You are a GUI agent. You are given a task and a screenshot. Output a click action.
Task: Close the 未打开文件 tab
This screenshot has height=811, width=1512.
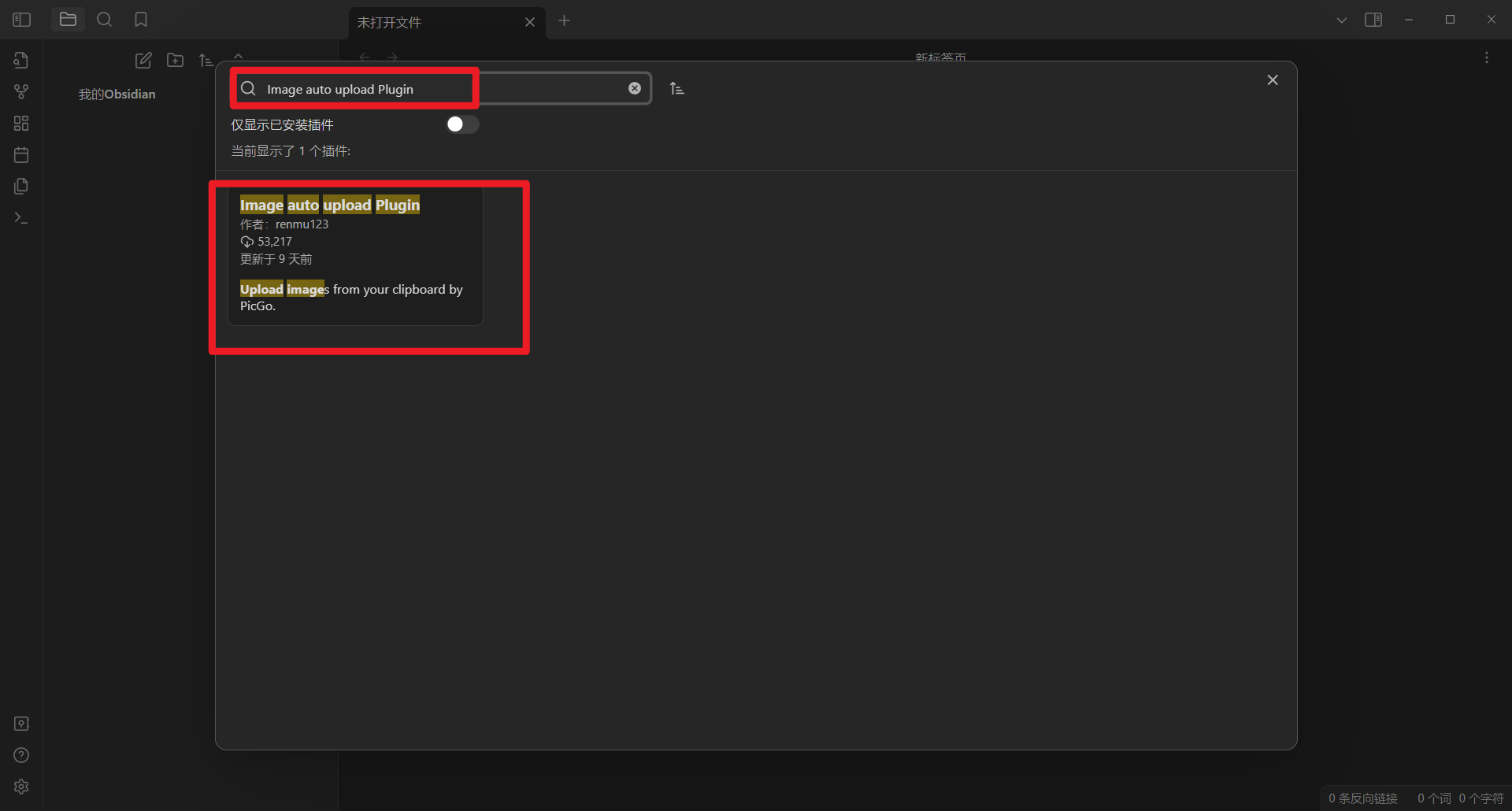530,22
